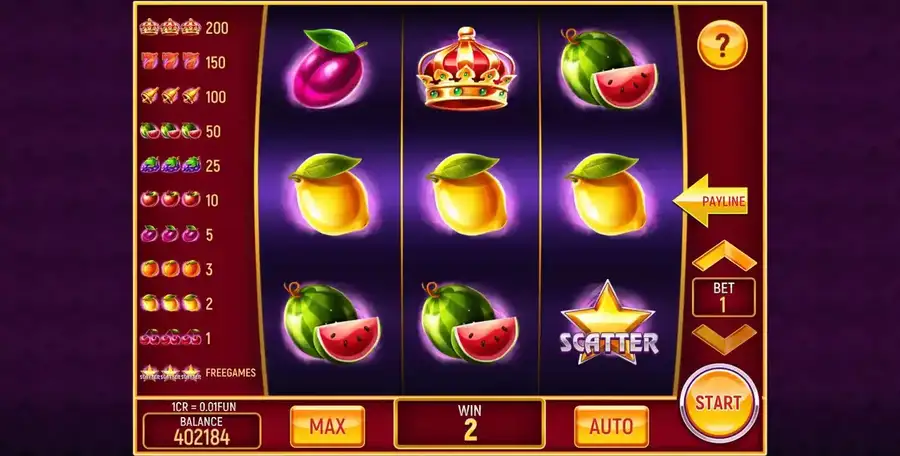
Task: Click the crown symbol on middle reel
Action: 466,69
